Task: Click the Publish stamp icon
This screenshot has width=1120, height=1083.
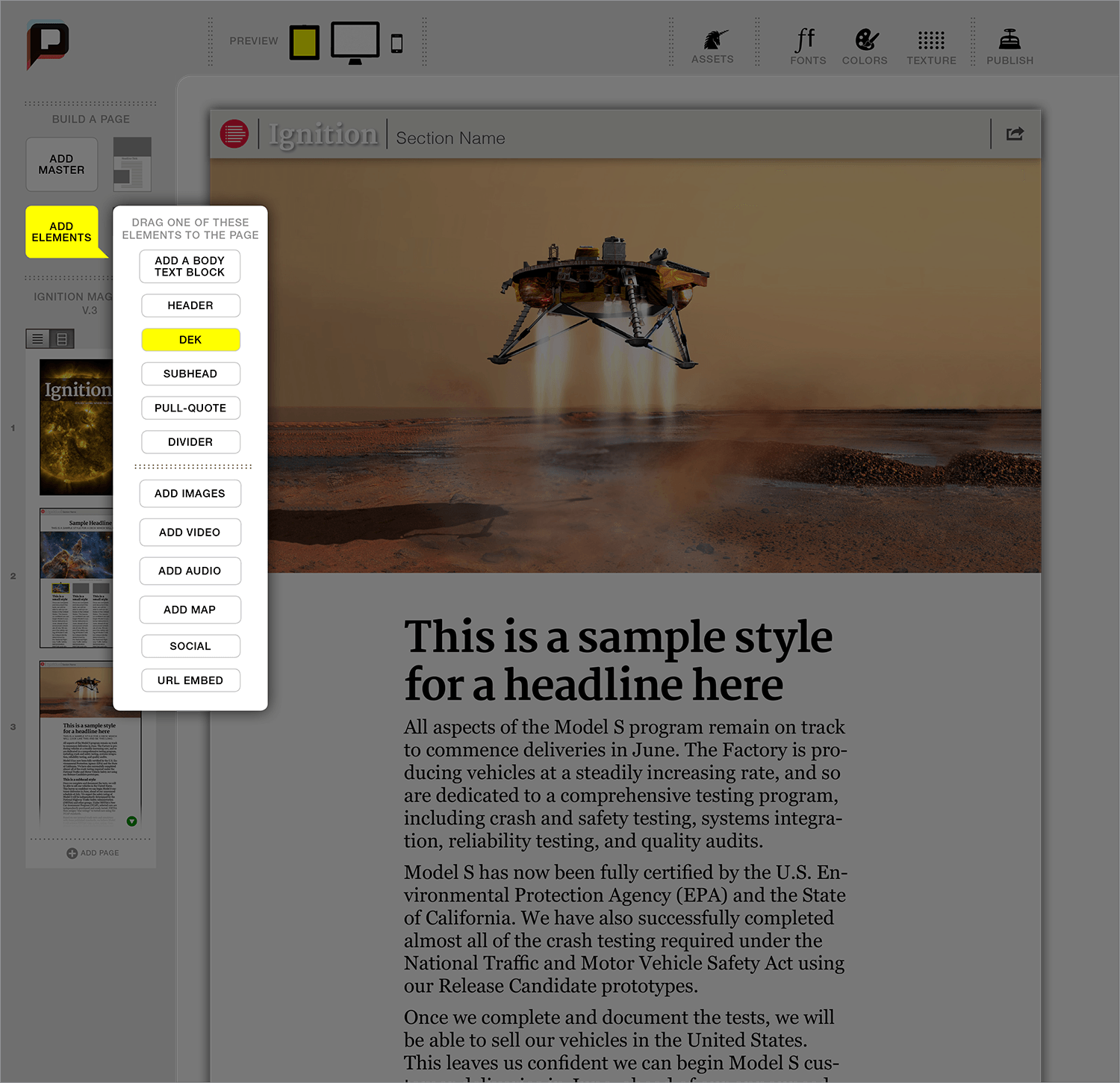Action: point(1009,39)
